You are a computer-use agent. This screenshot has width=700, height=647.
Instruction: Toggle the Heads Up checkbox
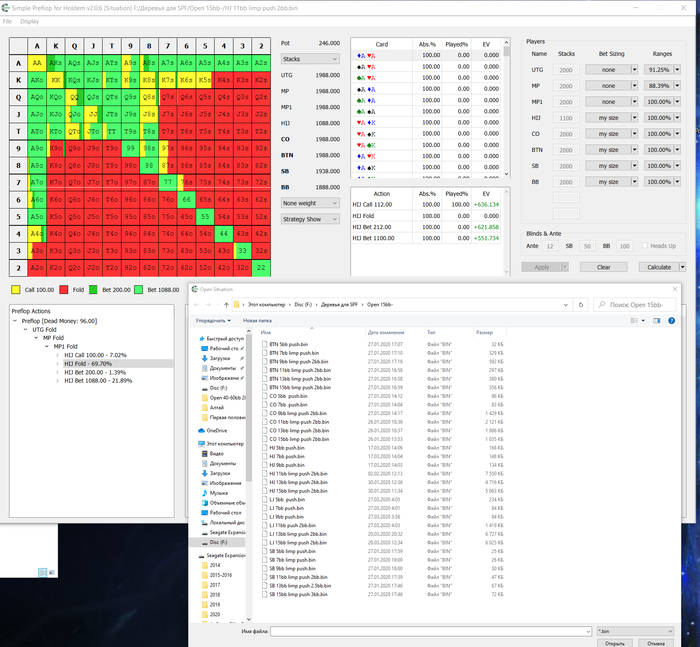click(644, 246)
